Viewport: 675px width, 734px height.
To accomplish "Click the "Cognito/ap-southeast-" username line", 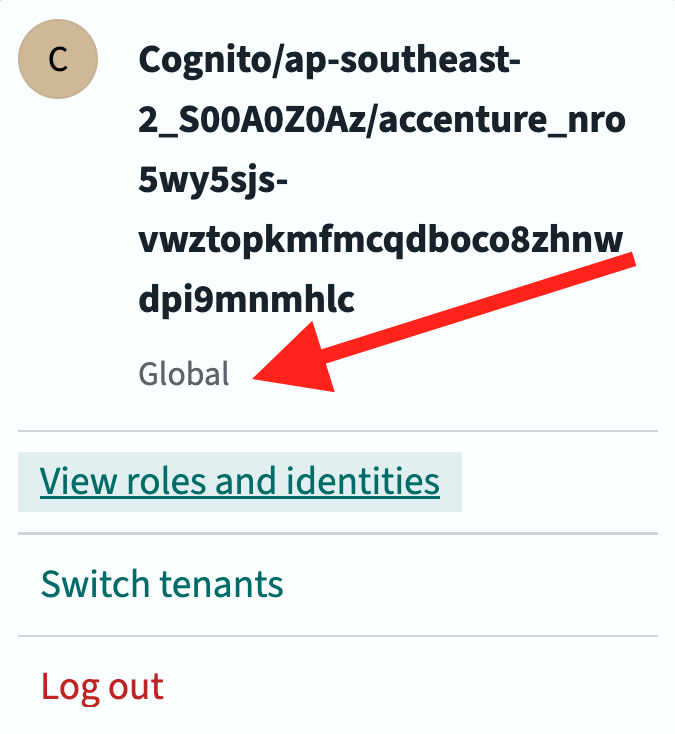I will pos(330,60).
